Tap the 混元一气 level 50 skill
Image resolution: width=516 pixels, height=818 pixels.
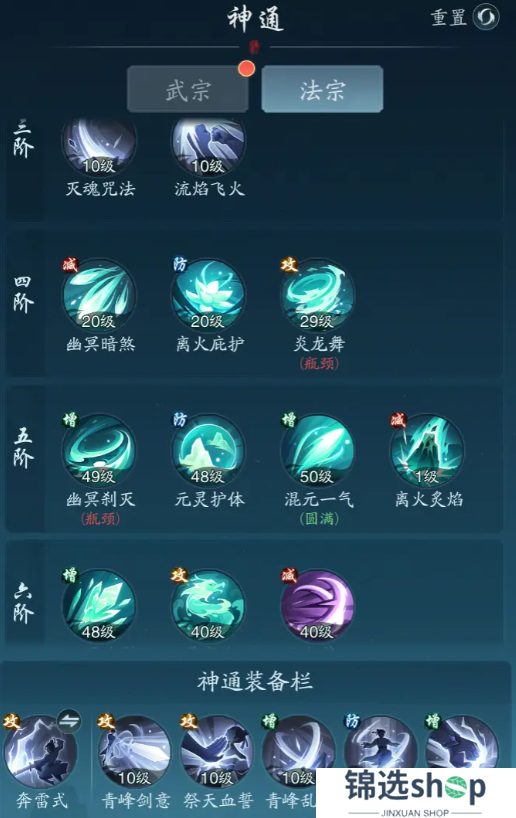tap(317, 451)
